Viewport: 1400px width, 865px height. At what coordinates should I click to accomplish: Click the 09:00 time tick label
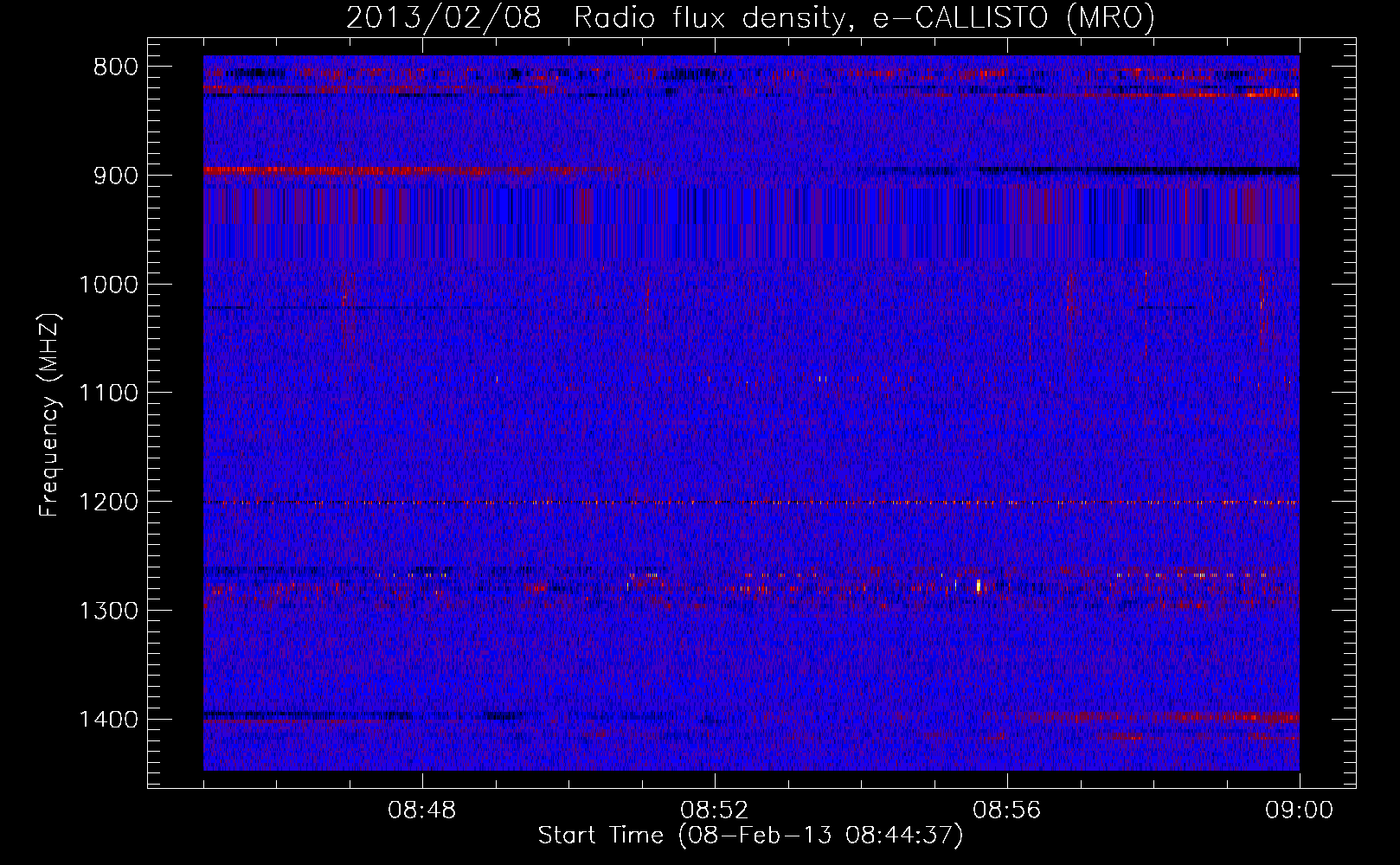click(1299, 811)
